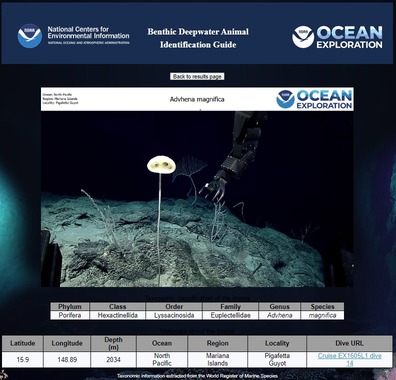
Task: Click the Lyssacinosida order cell
Action: point(174,315)
